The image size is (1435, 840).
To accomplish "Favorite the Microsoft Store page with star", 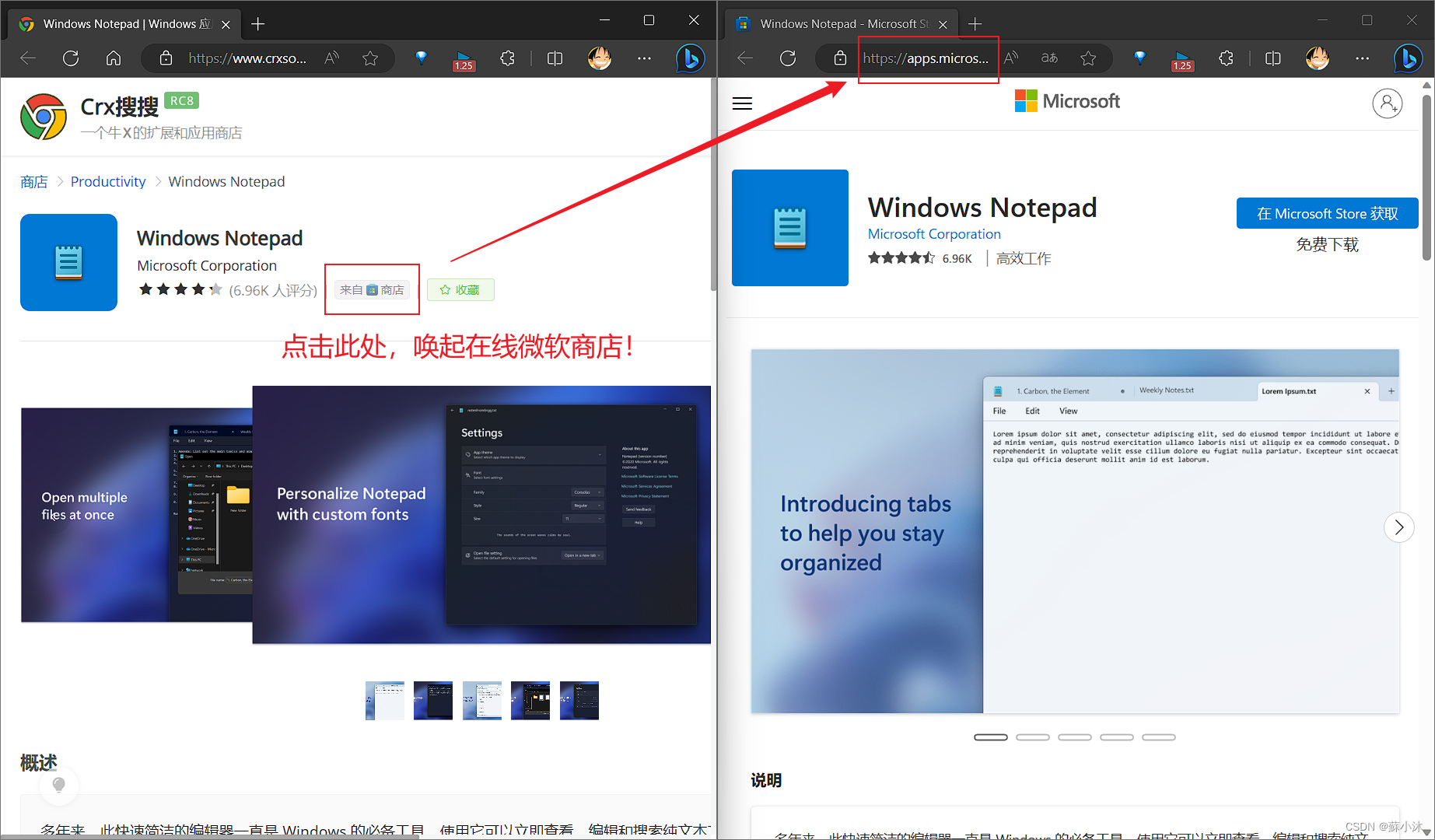I will click(1088, 58).
